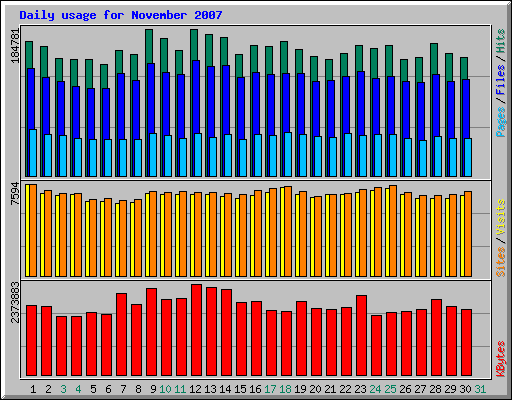
Task: Click the title 'Daily usage for November 2007'
Action: click(121, 15)
